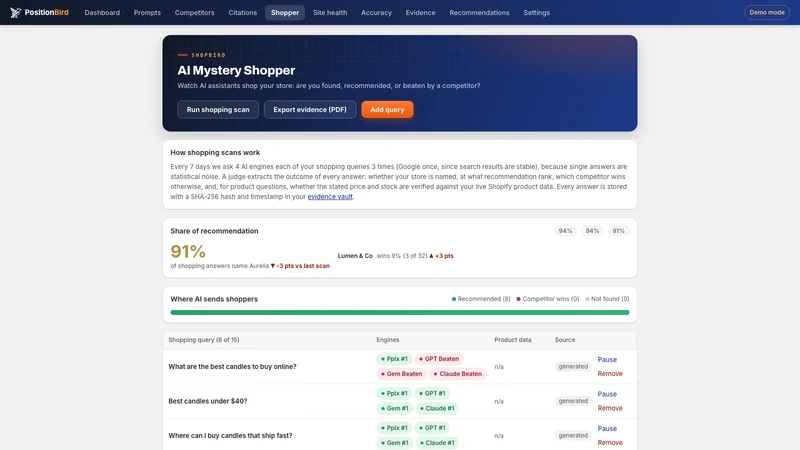Click Claude #1 badge for candles under $40
This screenshot has height=450, width=800.
(x=437, y=408)
